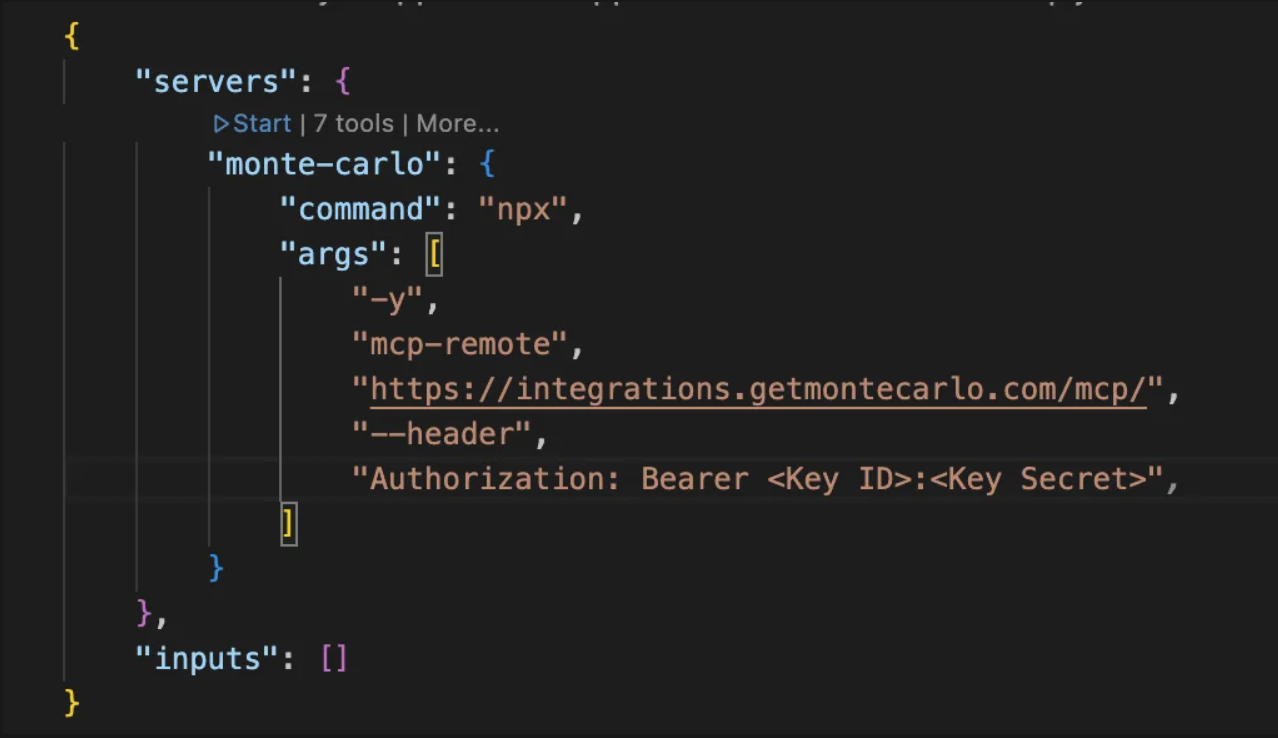Click the "-y" argument string
The width and height of the screenshot is (1278, 738).
[x=388, y=299]
